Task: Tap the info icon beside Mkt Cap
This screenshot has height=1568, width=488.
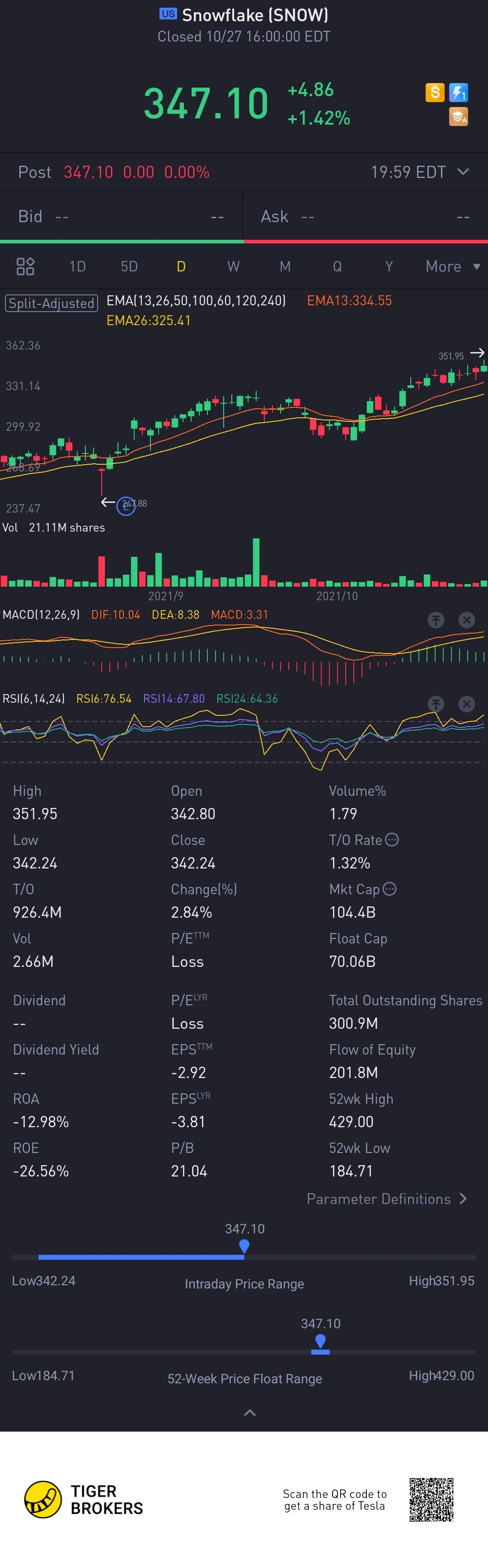Action: click(x=389, y=889)
